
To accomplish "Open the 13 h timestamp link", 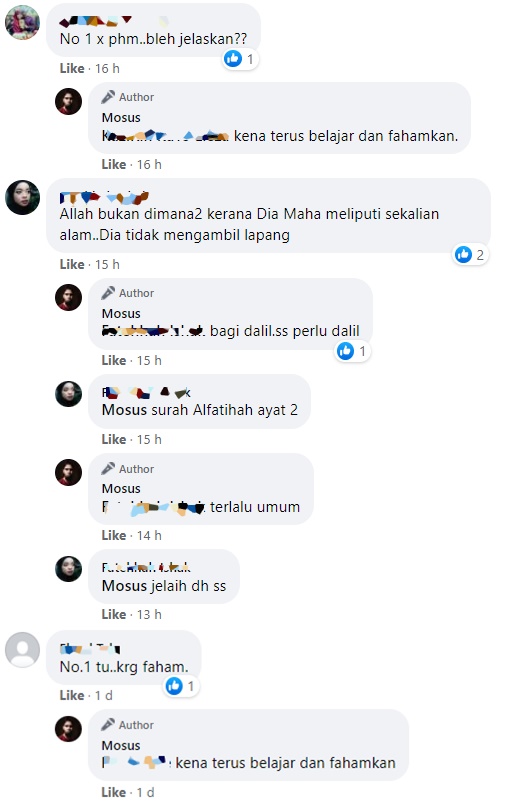I will click(x=149, y=614).
